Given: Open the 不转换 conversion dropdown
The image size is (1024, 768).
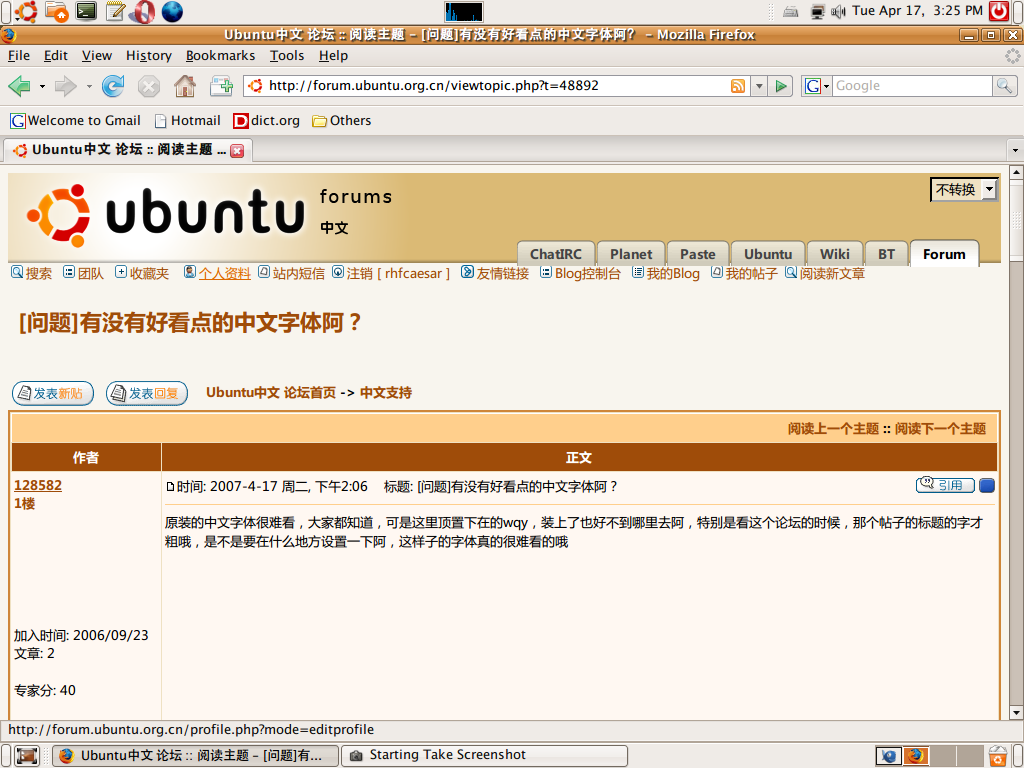Looking at the screenshot, I should 964,190.
